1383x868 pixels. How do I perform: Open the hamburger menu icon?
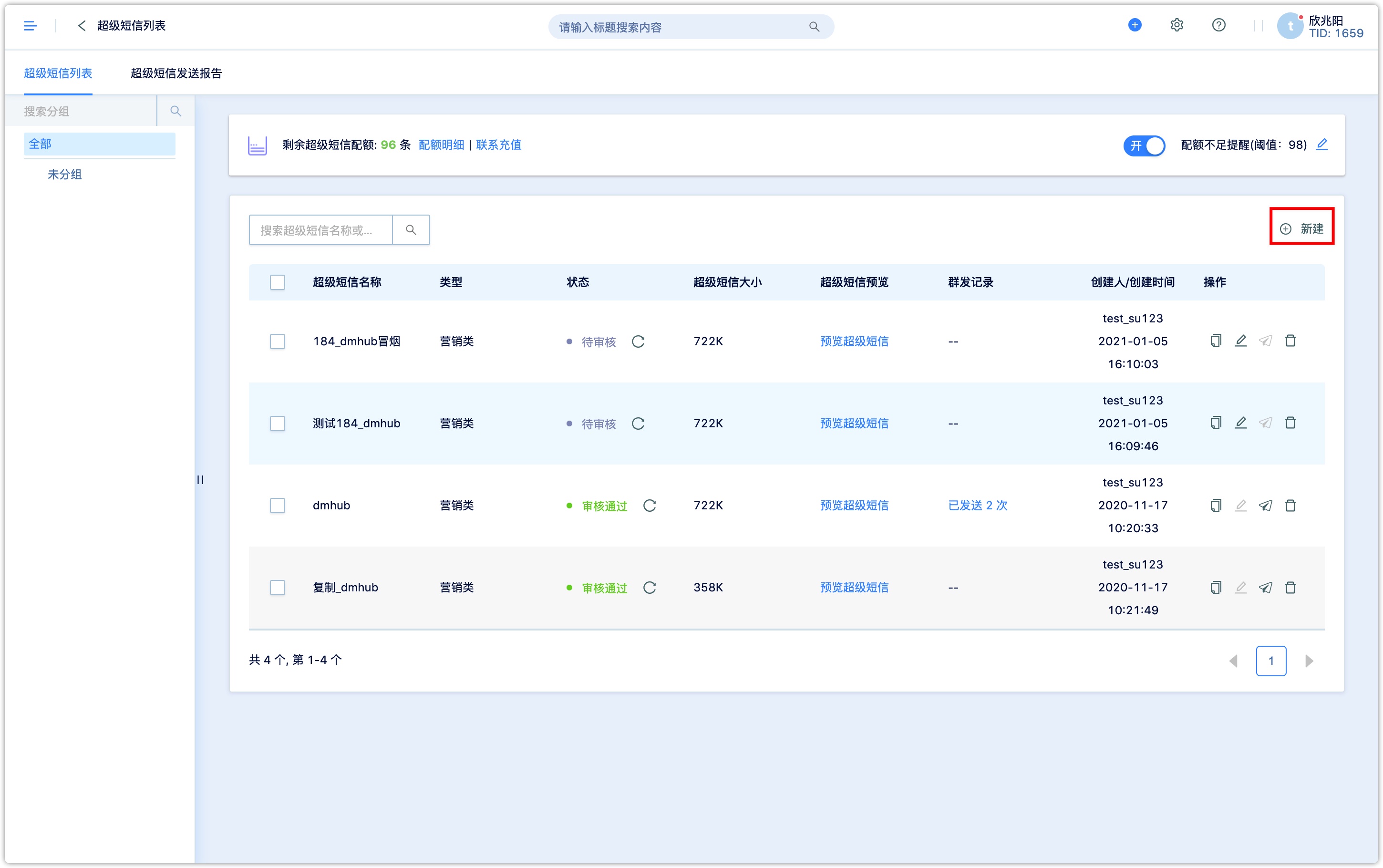pos(31,26)
